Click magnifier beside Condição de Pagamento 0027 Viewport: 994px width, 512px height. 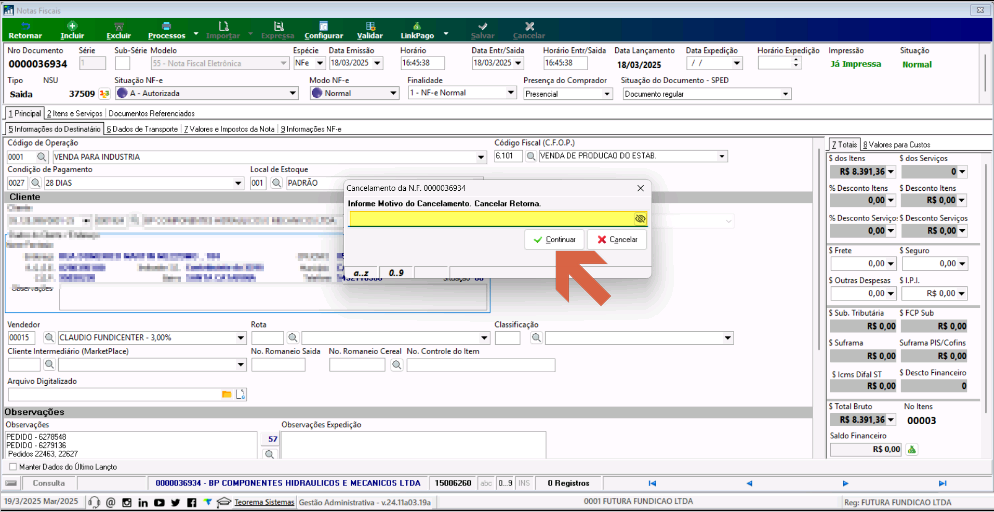pos(36,183)
